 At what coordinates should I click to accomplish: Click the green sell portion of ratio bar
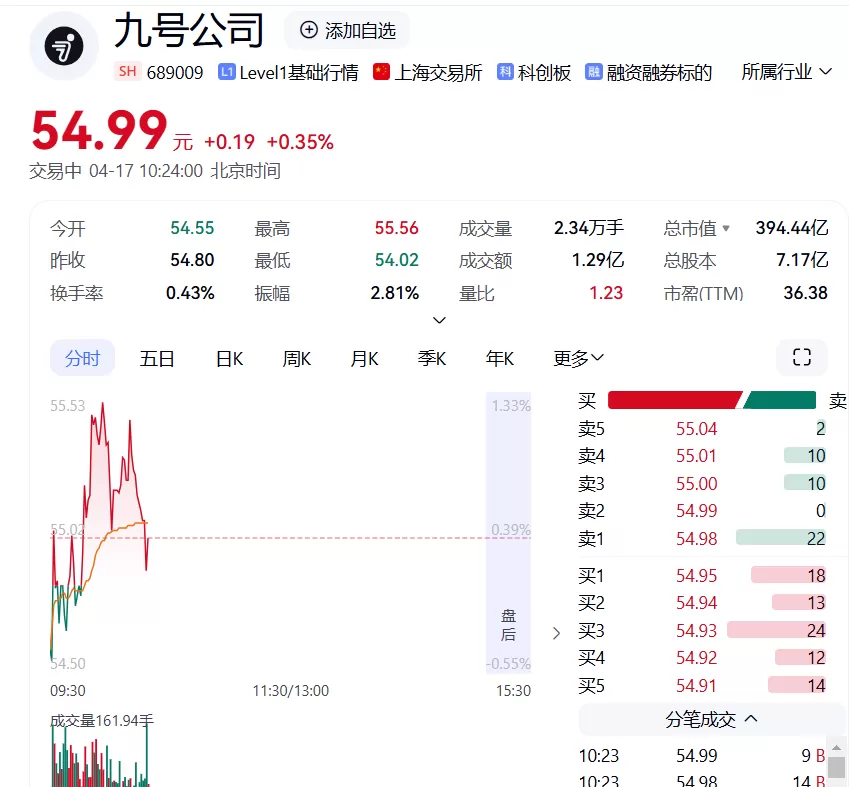[x=780, y=400]
